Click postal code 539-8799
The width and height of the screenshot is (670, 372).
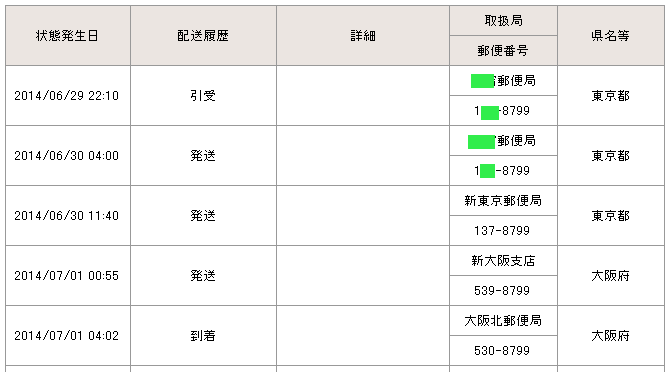pyautogui.click(x=502, y=291)
